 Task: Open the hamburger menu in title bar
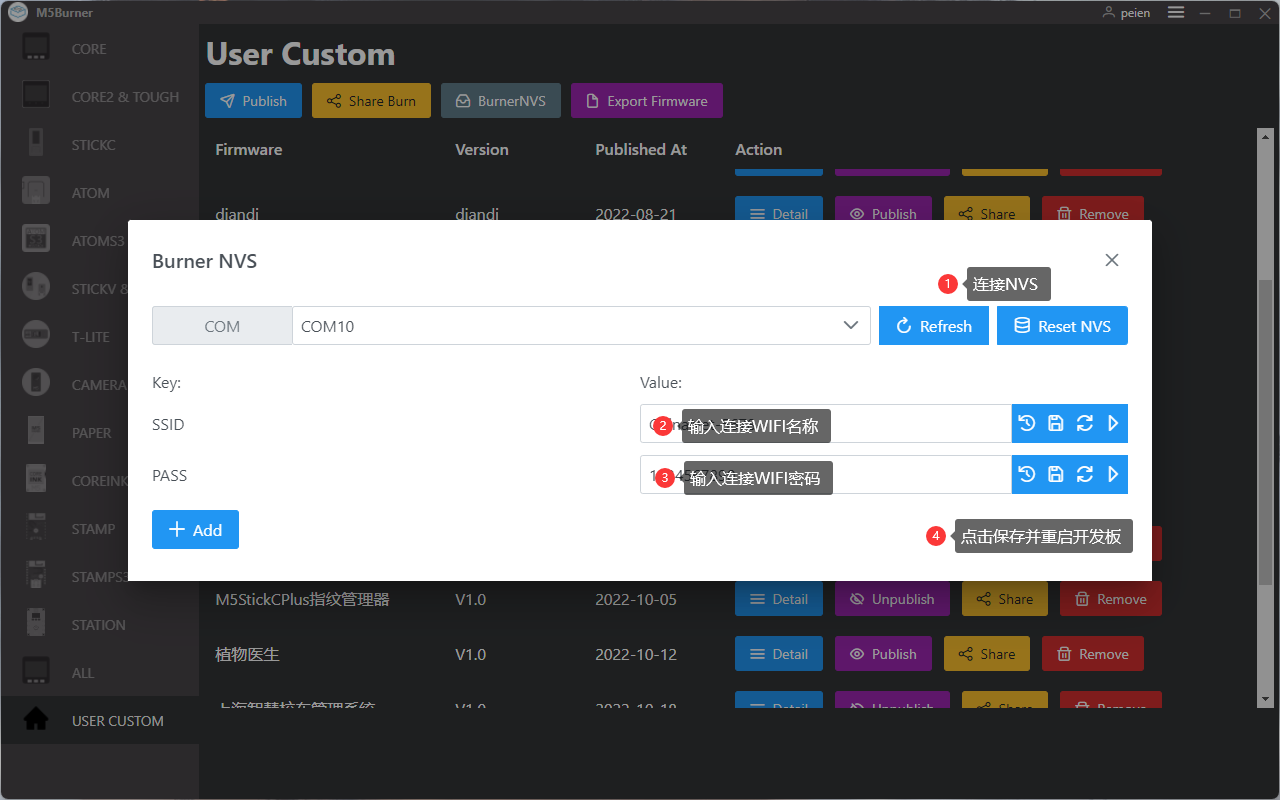tap(1176, 13)
